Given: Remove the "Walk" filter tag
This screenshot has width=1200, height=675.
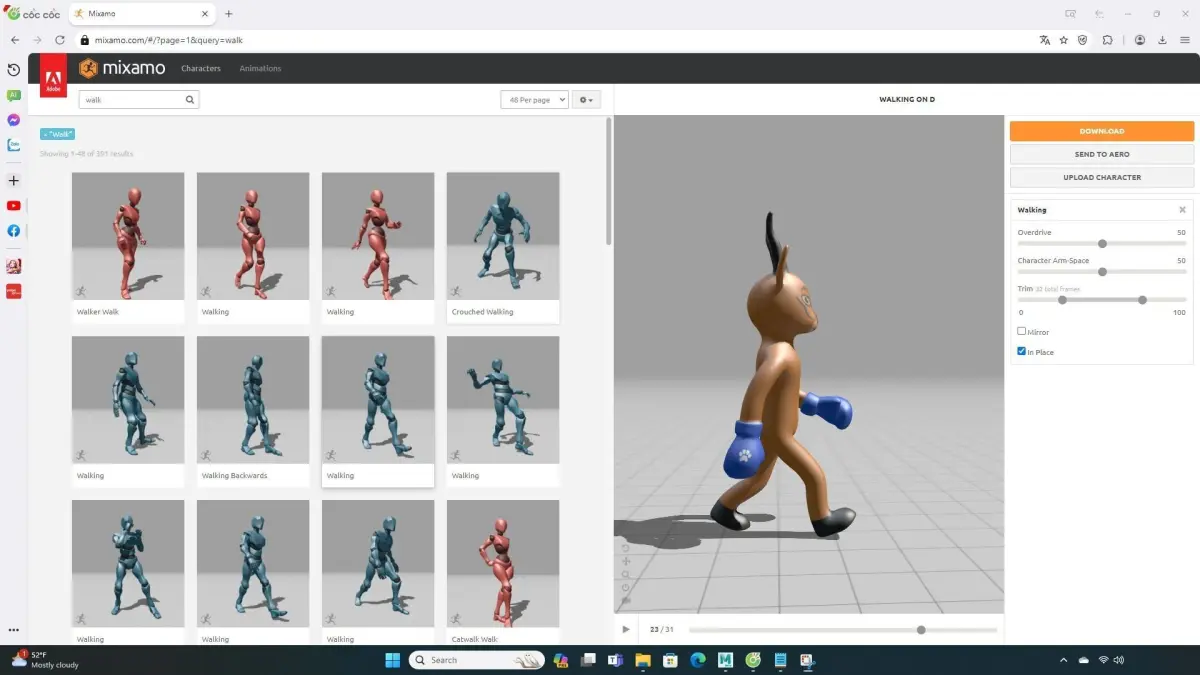Looking at the screenshot, I should click(x=57, y=134).
